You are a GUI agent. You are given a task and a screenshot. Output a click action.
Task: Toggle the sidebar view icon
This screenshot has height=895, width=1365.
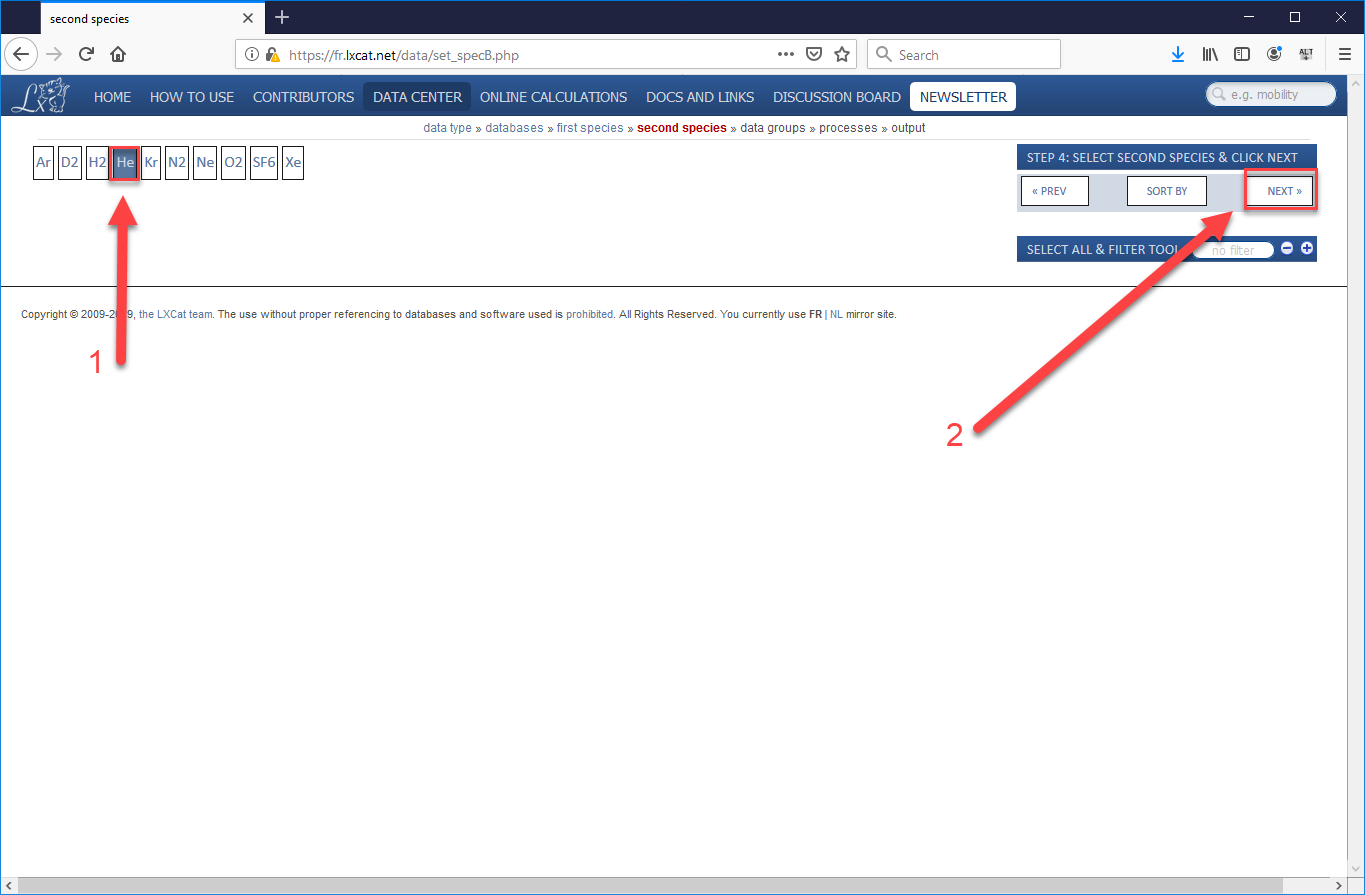click(x=1241, y=55)
